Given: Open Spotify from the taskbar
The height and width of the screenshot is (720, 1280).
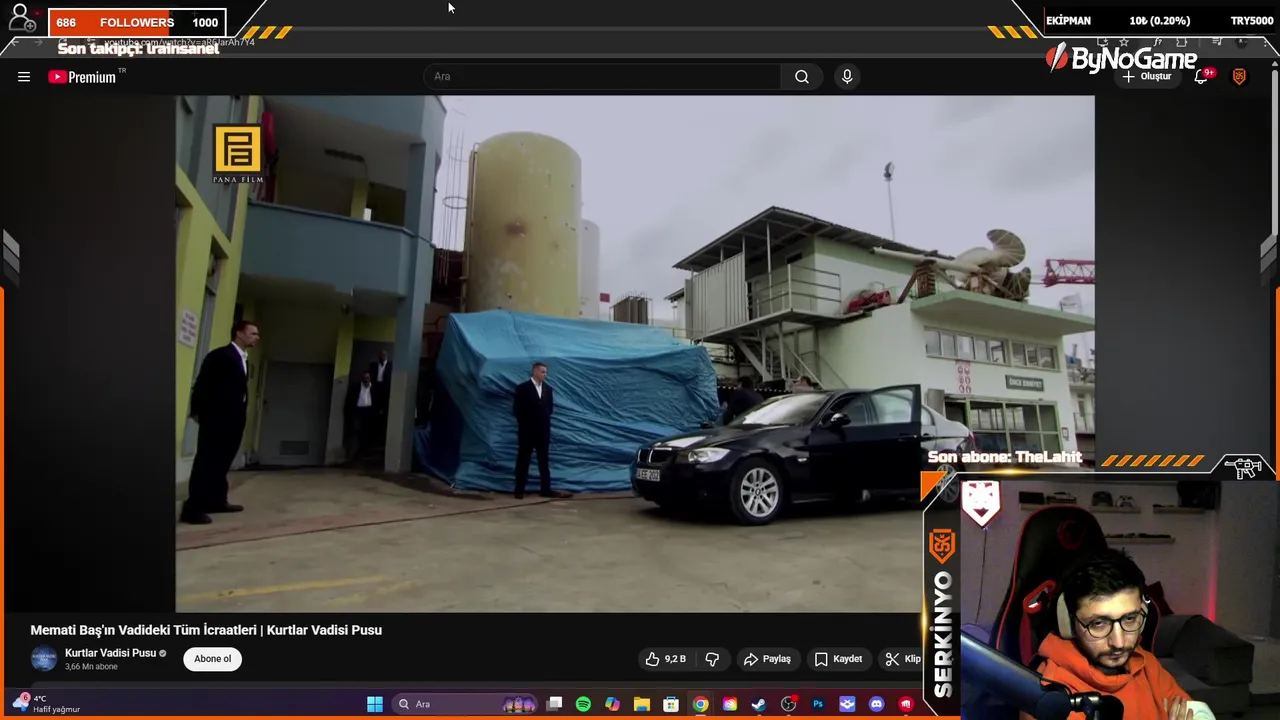Looking at the screenshot, I should tap(583, 704).
